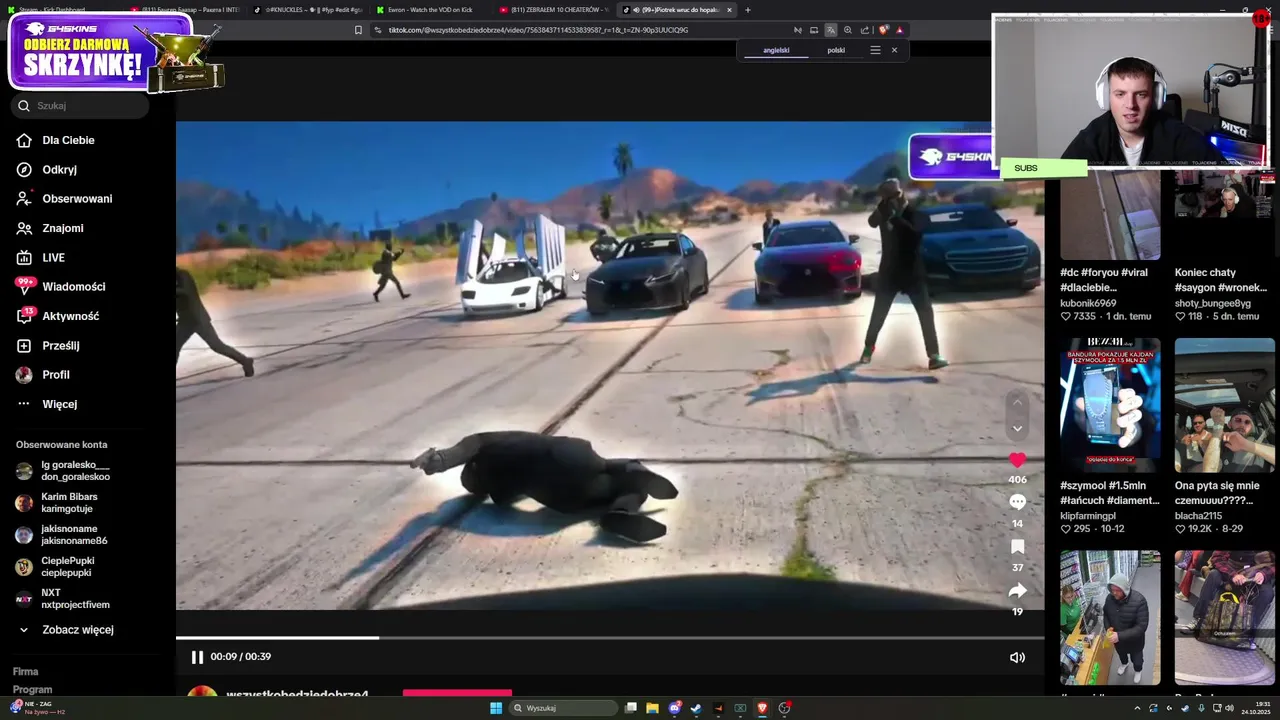
Task: Open Wiadomości messages
Action: 60,287
